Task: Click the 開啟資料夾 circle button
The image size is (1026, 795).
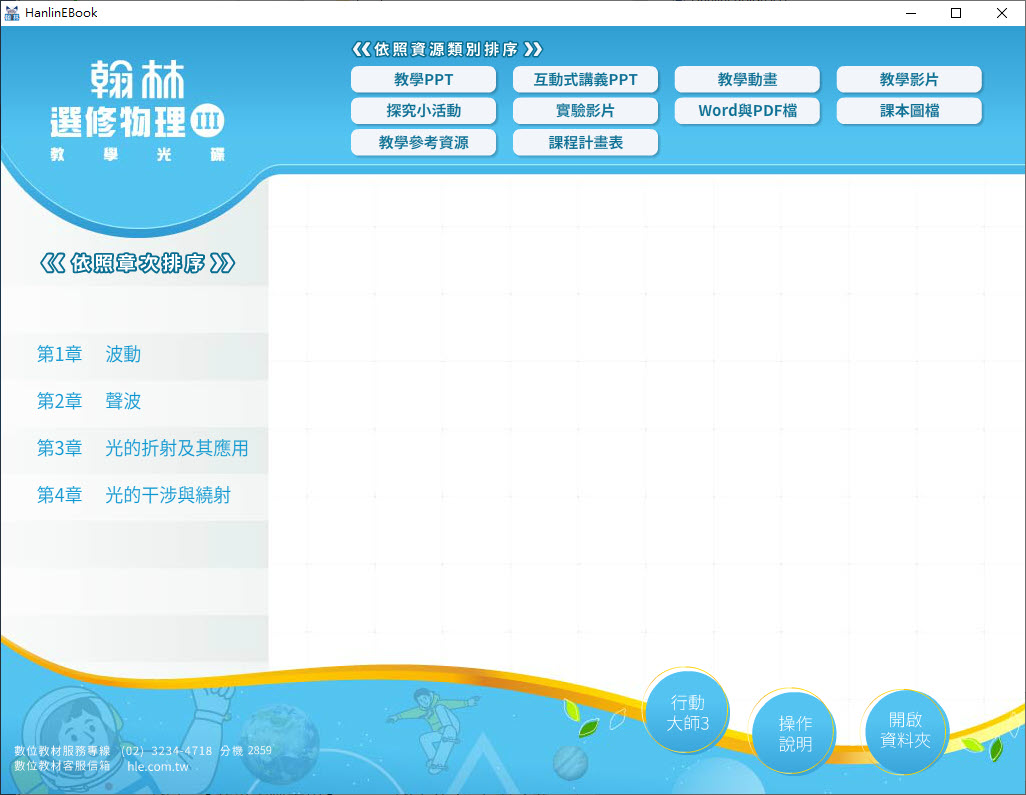Action: click(904, 730)
